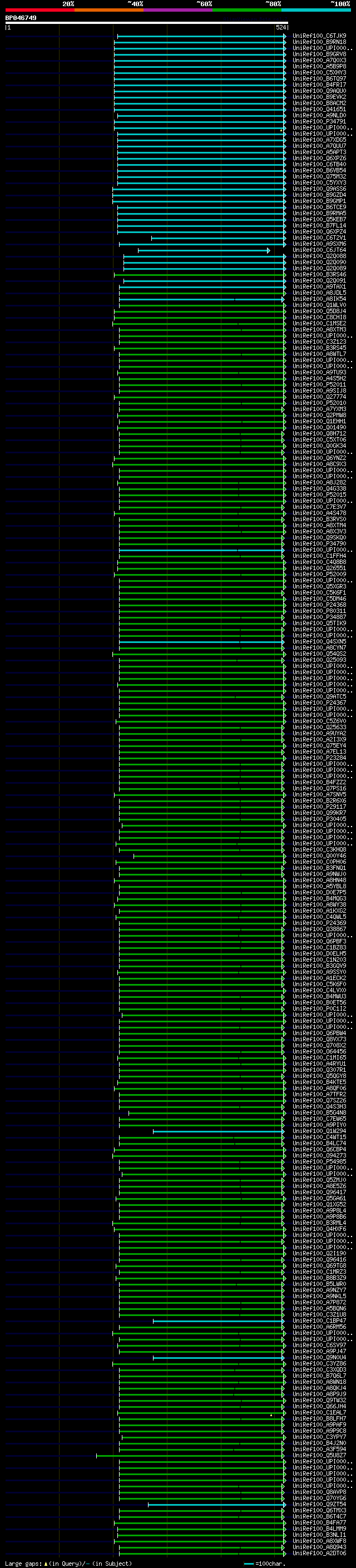Open hit UniRef100_B9RN18

pyautogui.click(x=319, y=42)
